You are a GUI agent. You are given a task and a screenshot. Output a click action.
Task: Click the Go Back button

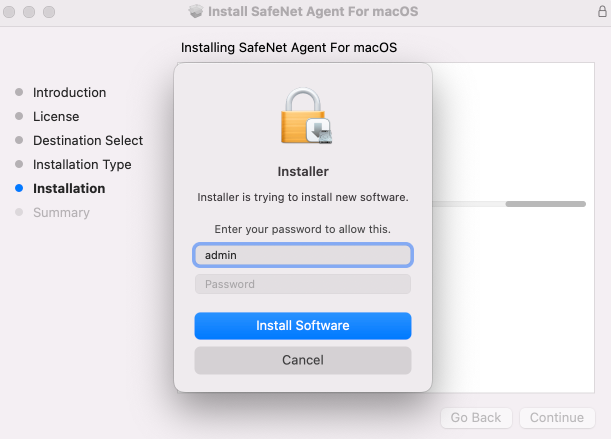[476, 418]
